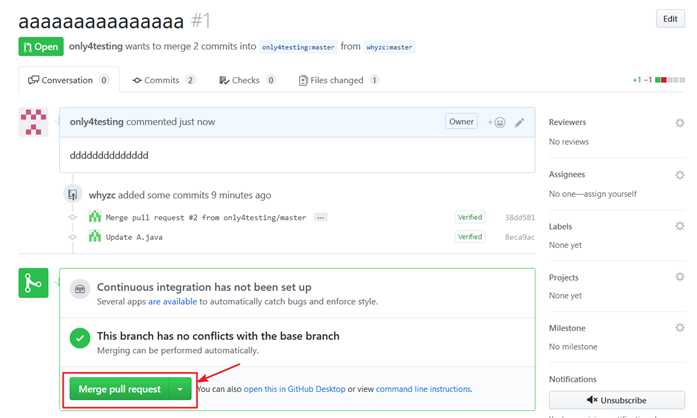
Task: Click 'None yet' text under Projects
Action: [x=565, y=296]
